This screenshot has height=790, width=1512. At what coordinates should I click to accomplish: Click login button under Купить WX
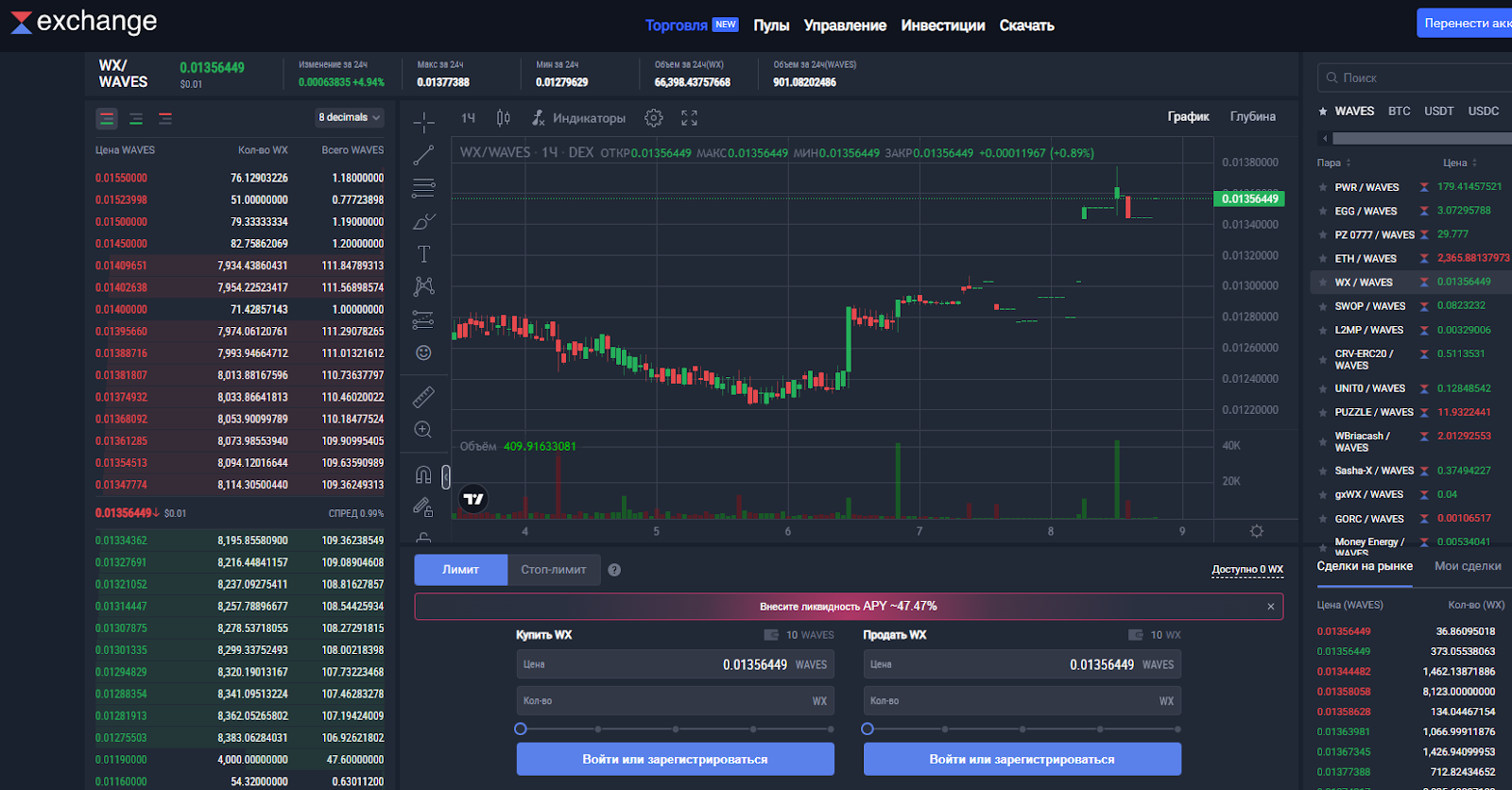coord(675,759)
